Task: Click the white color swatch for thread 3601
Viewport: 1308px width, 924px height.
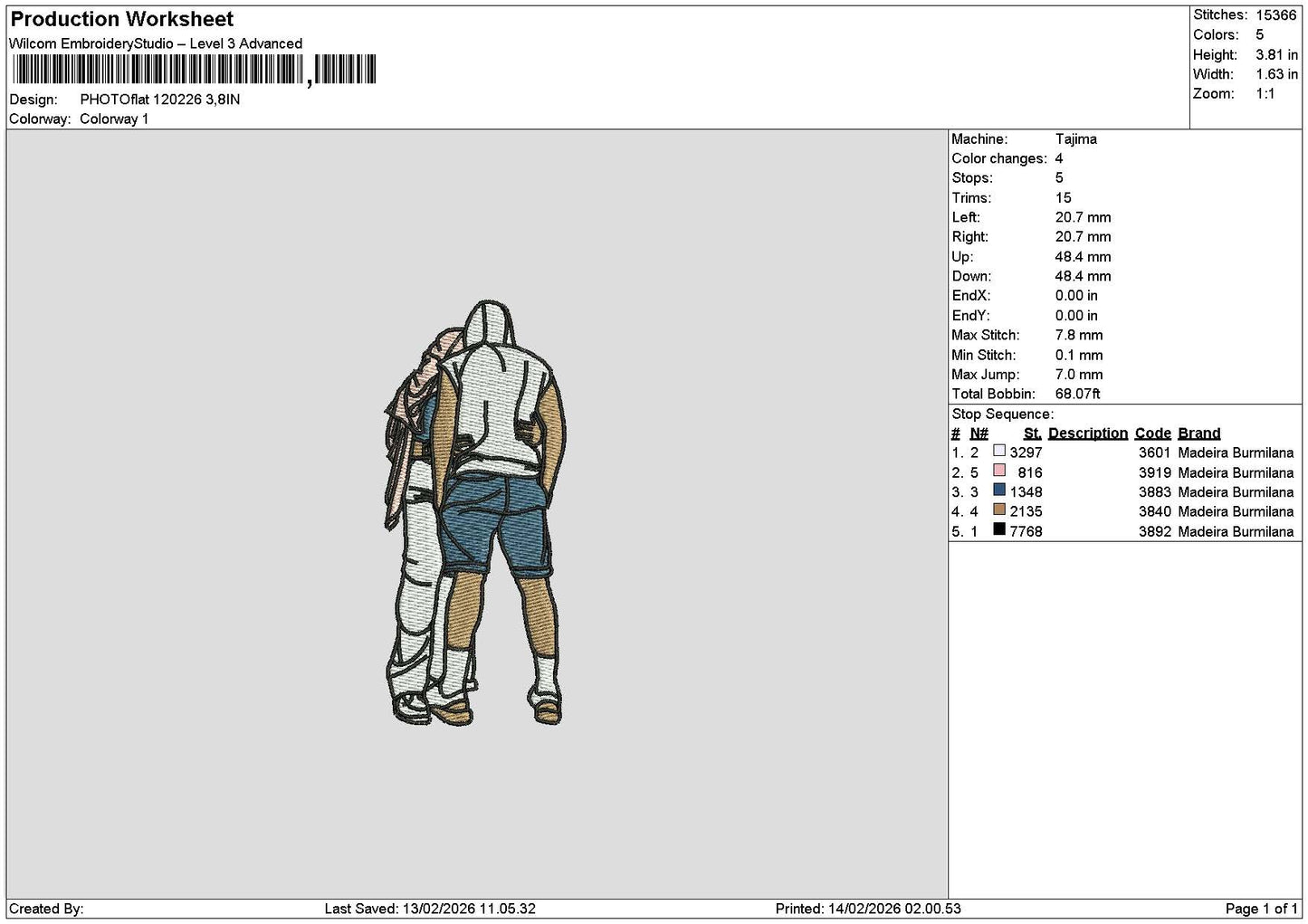Action: click(999, 451)
